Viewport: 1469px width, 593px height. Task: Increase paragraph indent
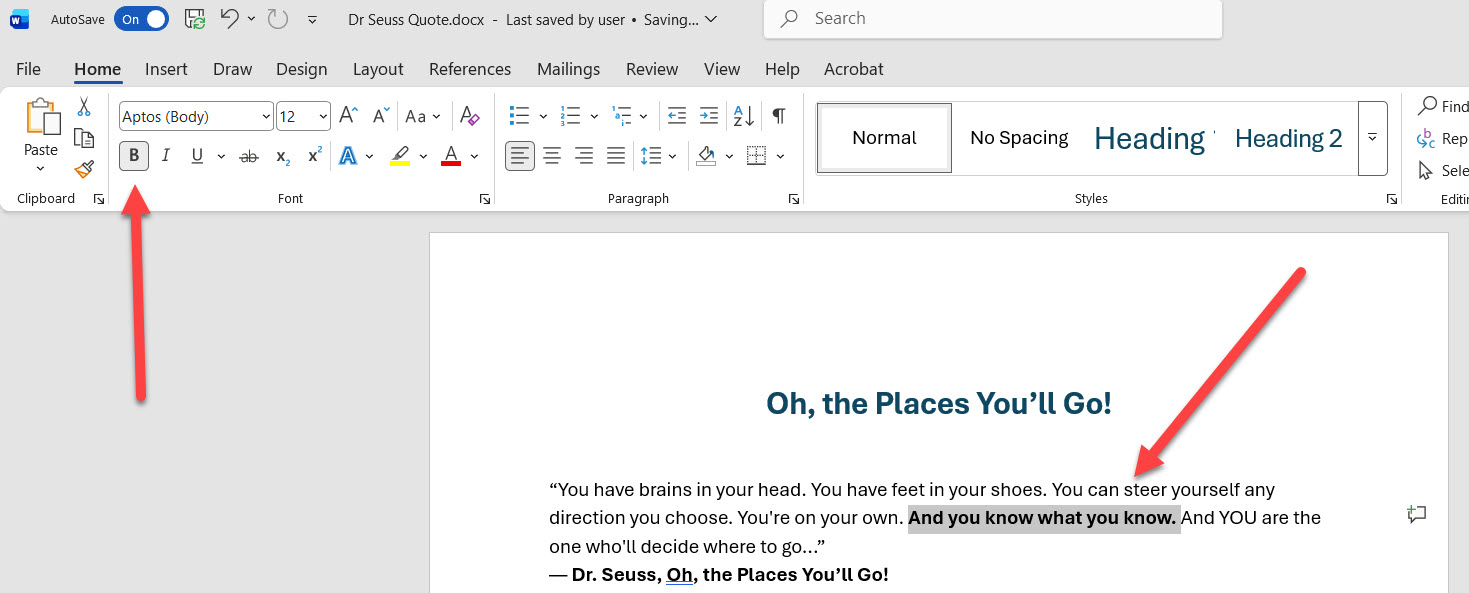tap(709, 116)
